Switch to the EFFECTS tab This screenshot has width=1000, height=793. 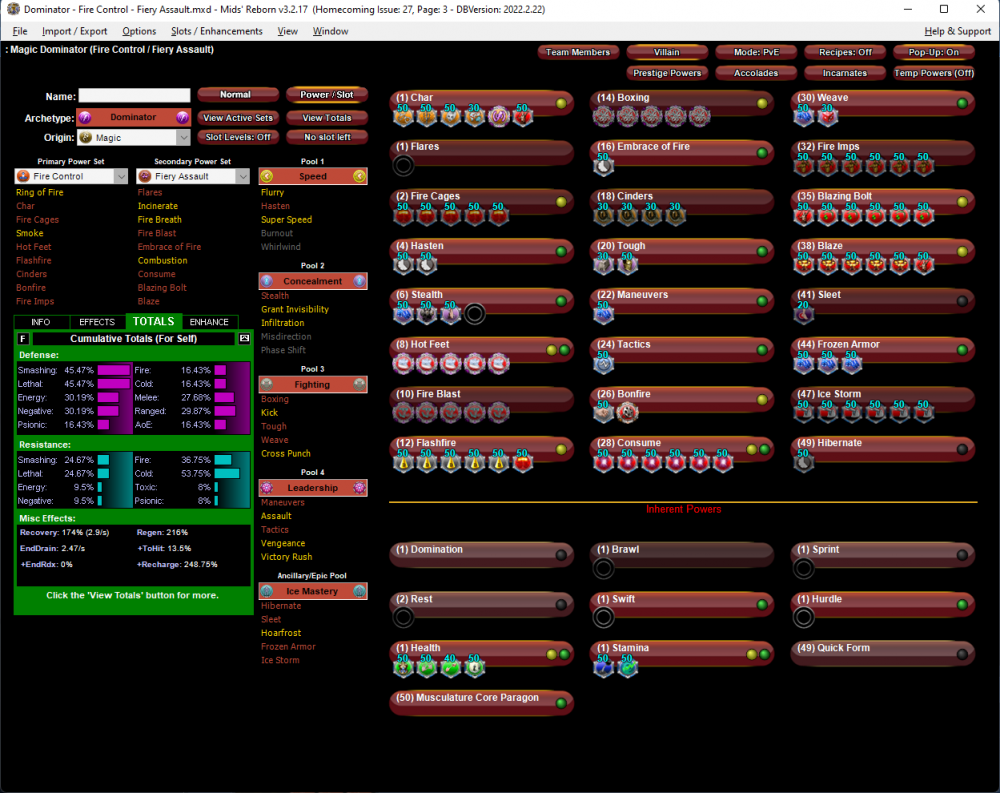97,322
